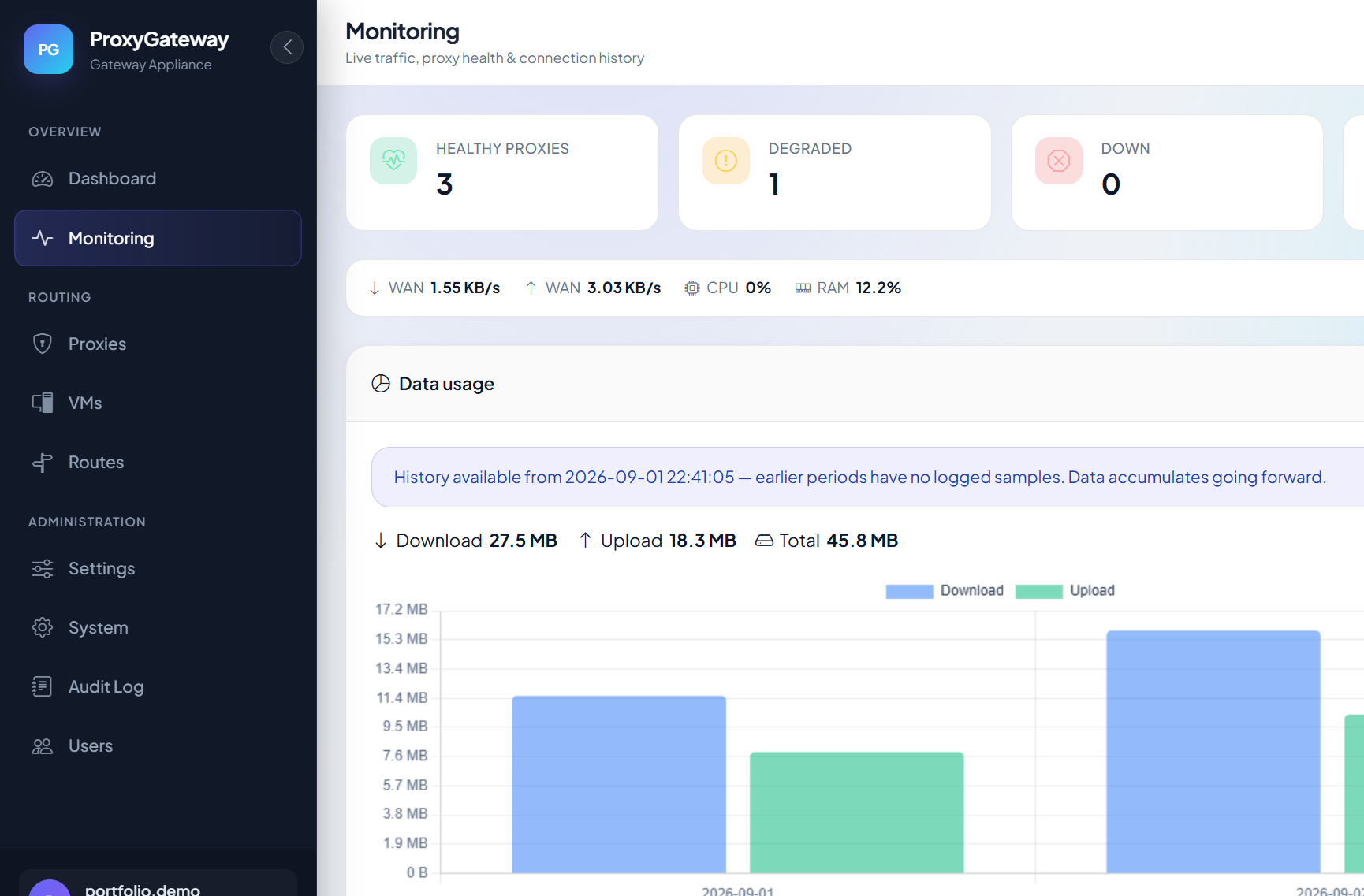
Task: Click the Monitoring page title
Action: (x=402, y=32)
